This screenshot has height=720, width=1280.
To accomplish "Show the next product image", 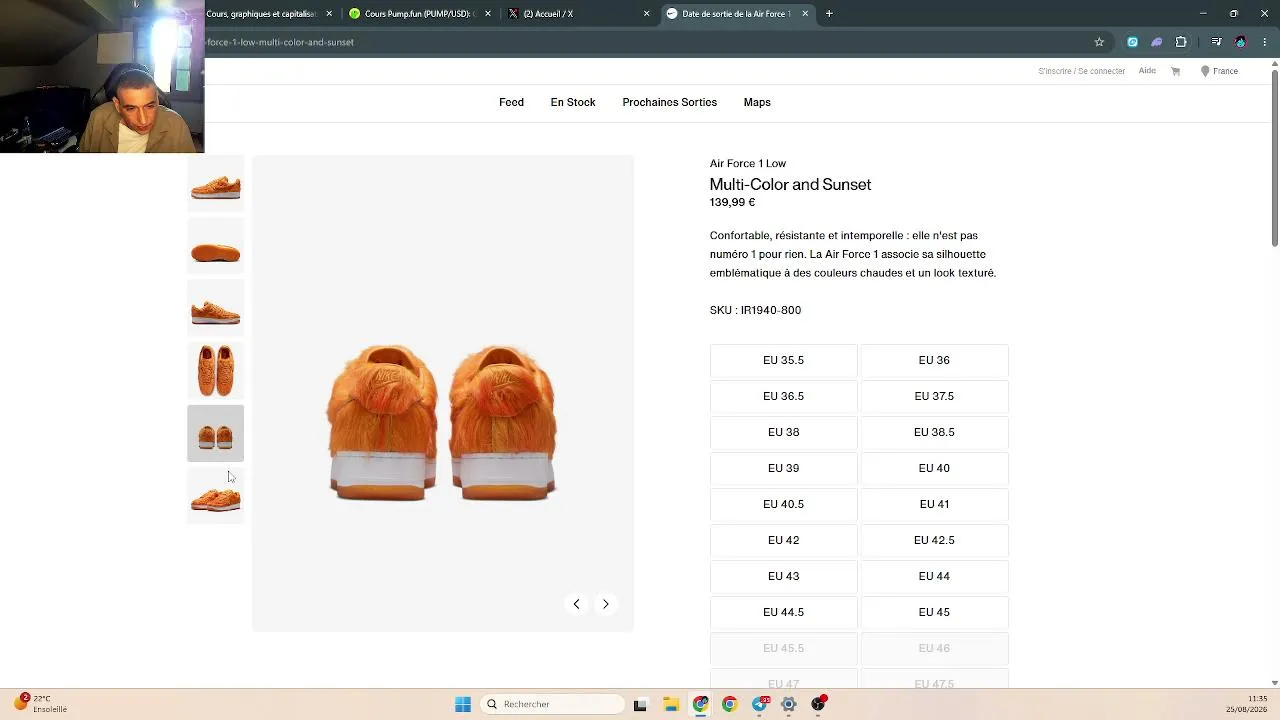I will pyautogui.click(x=605, y=604).
